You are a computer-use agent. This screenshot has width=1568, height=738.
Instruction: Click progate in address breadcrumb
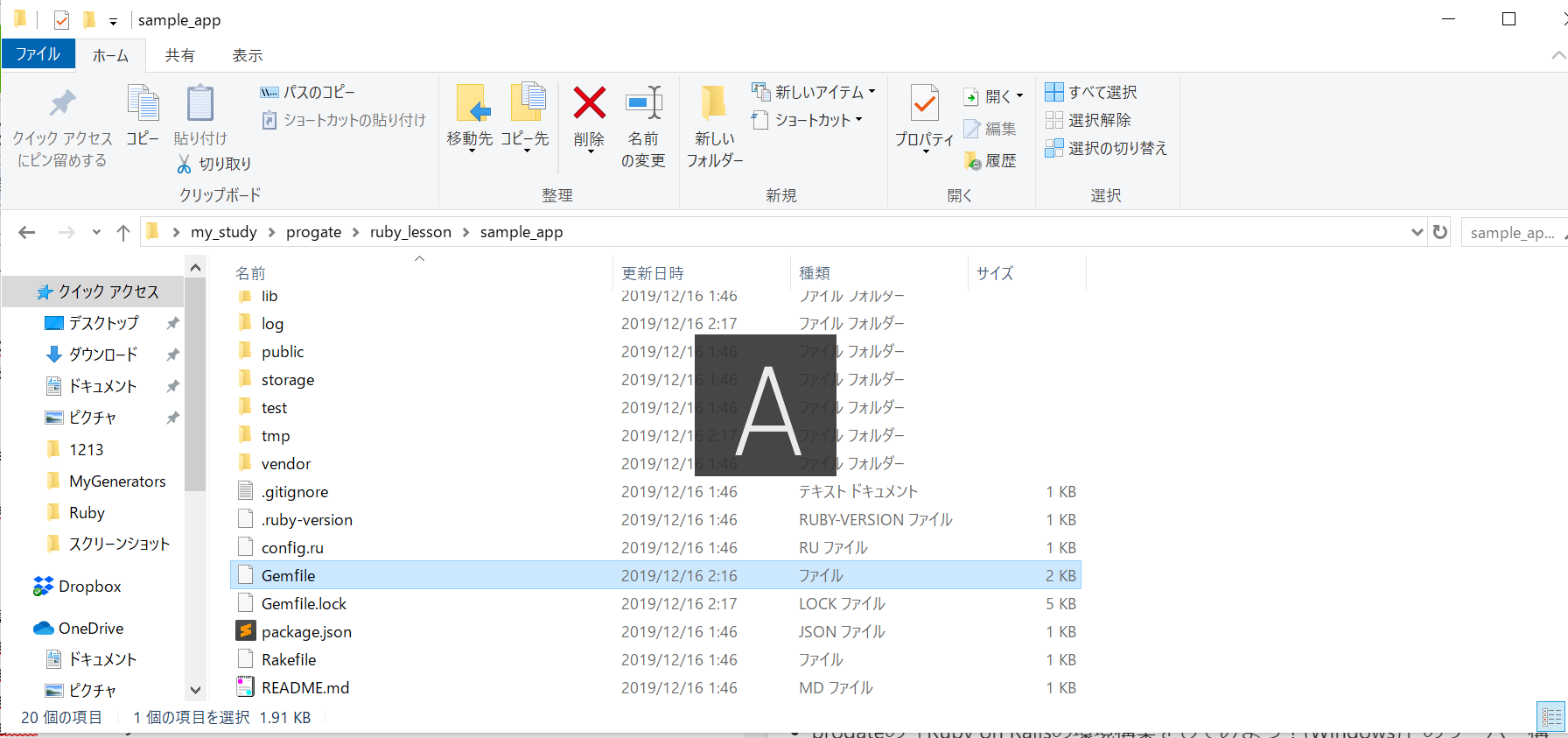[314, 232]
